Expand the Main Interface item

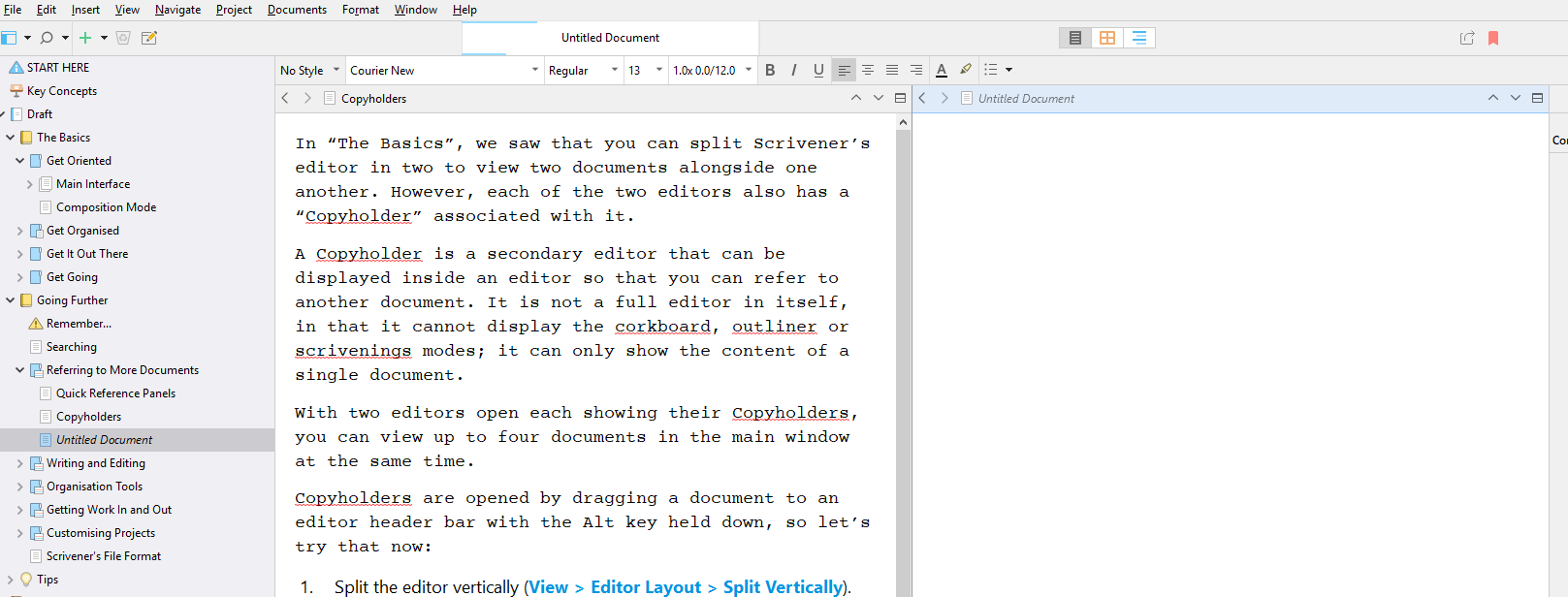point(30,184)
